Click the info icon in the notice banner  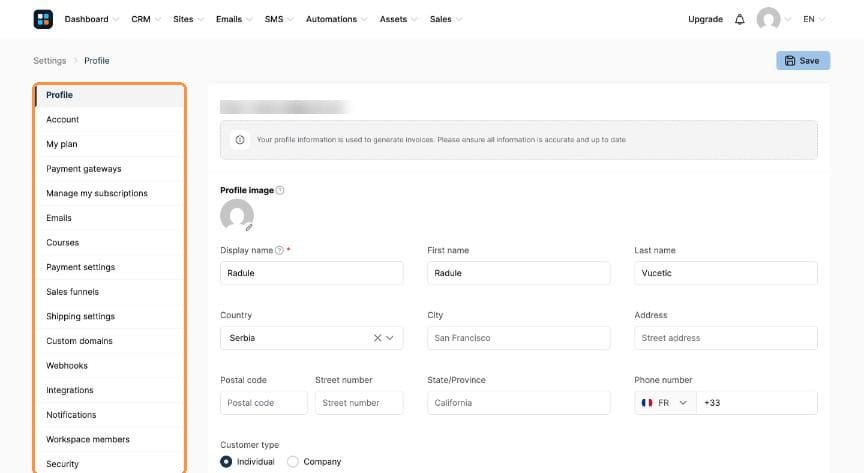tap(240, 140)
